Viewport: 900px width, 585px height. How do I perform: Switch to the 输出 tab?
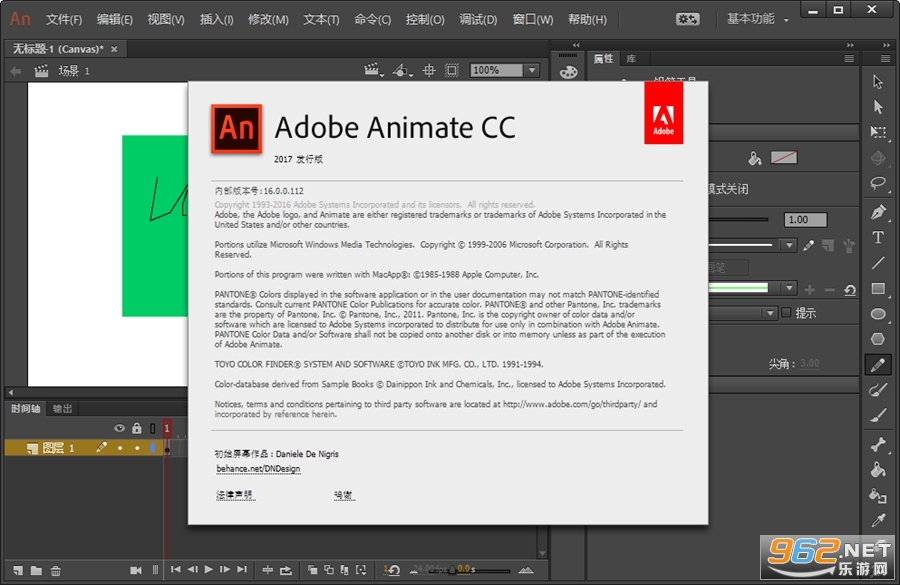[62, 409]
